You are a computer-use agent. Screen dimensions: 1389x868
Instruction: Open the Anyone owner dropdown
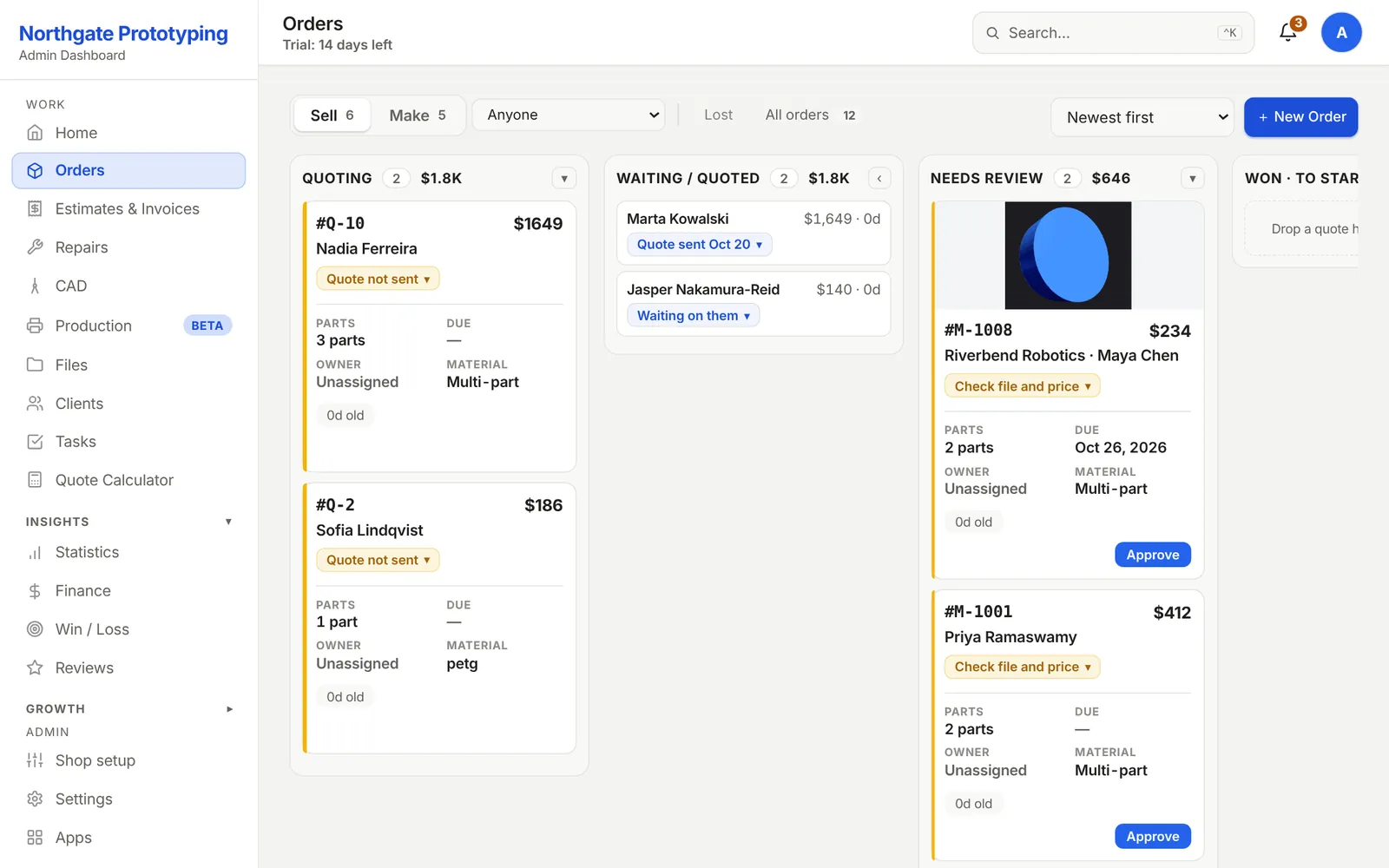pos(569,115)
